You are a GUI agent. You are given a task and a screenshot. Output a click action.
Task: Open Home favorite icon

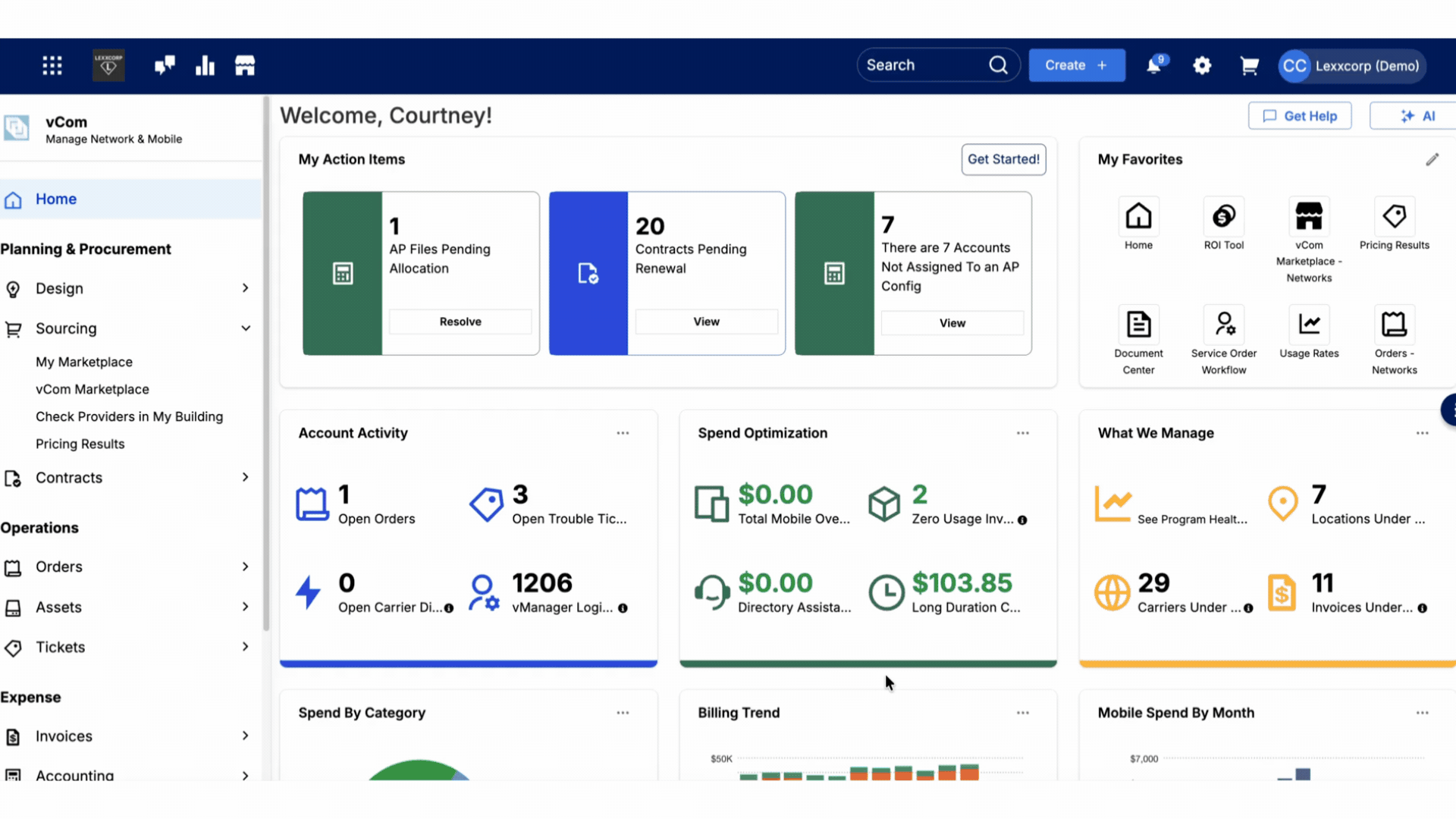tap(1138, 216)
